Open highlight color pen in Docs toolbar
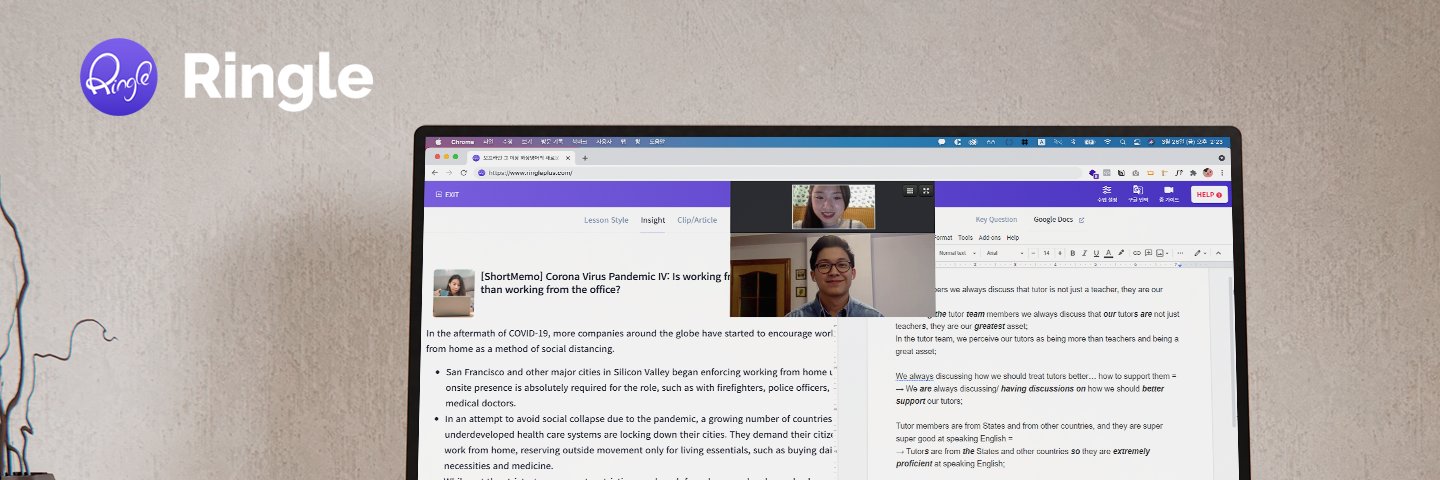1440x480 pixels. tap(1121, 253)
